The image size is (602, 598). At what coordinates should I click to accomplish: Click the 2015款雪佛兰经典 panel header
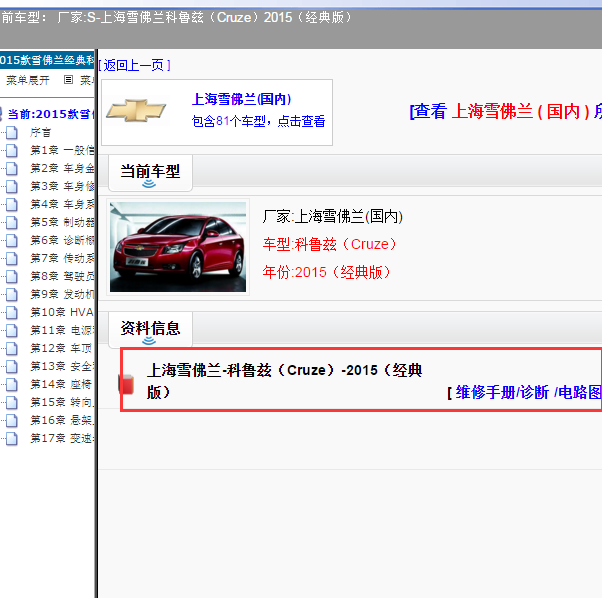coord(47,60)
